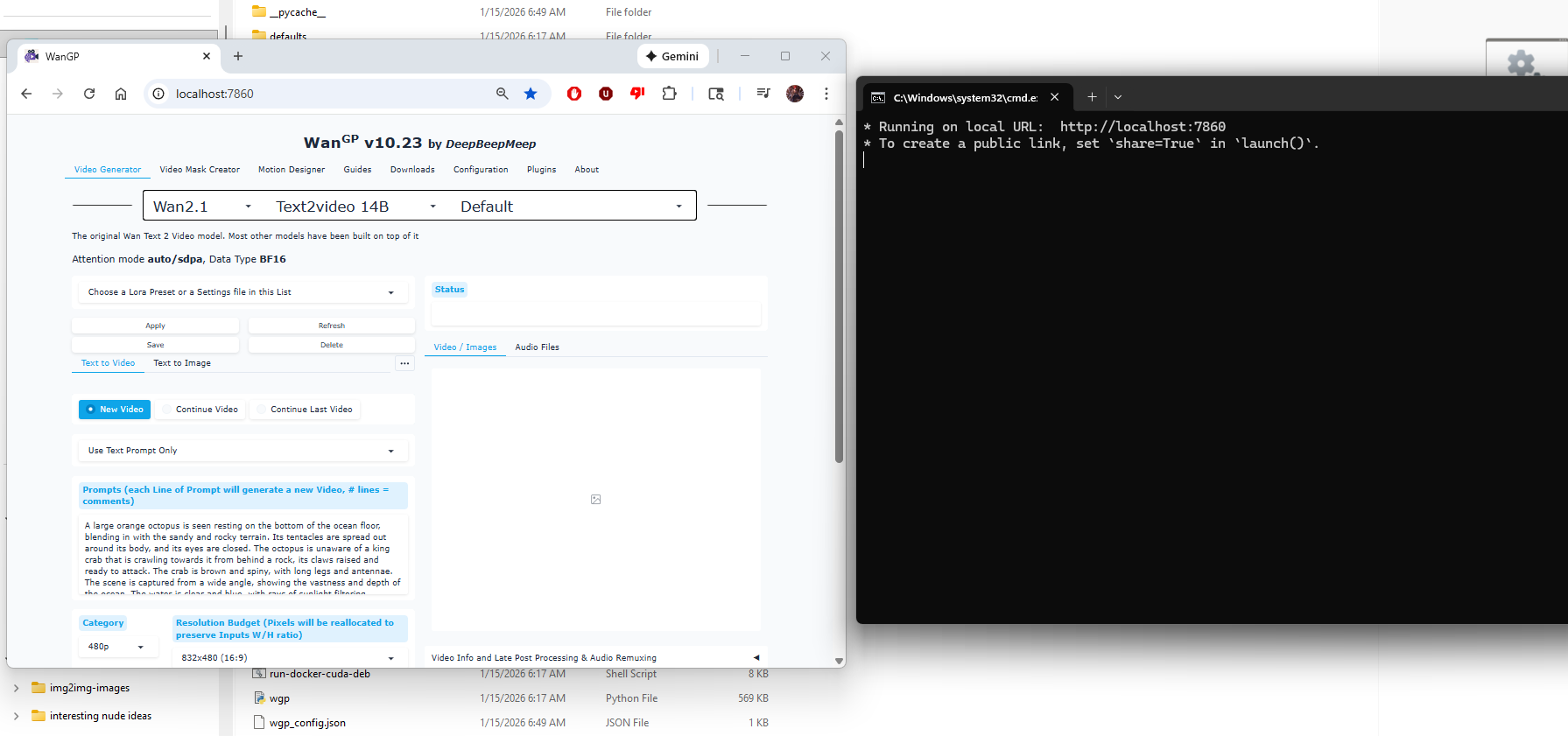Open the Extensions puzzle-piece menu

(x=670, y=94)
